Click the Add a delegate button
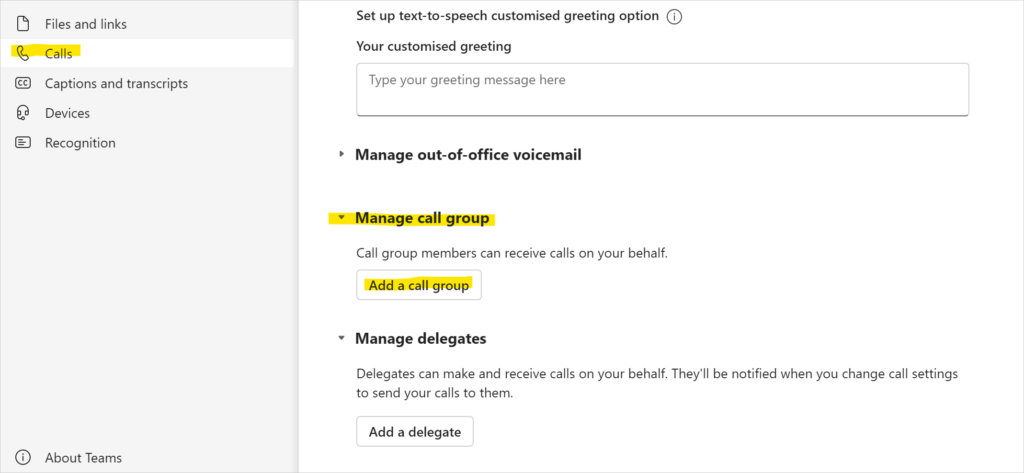This screenshot has width=1024, height=473. (x=415, y=432)
